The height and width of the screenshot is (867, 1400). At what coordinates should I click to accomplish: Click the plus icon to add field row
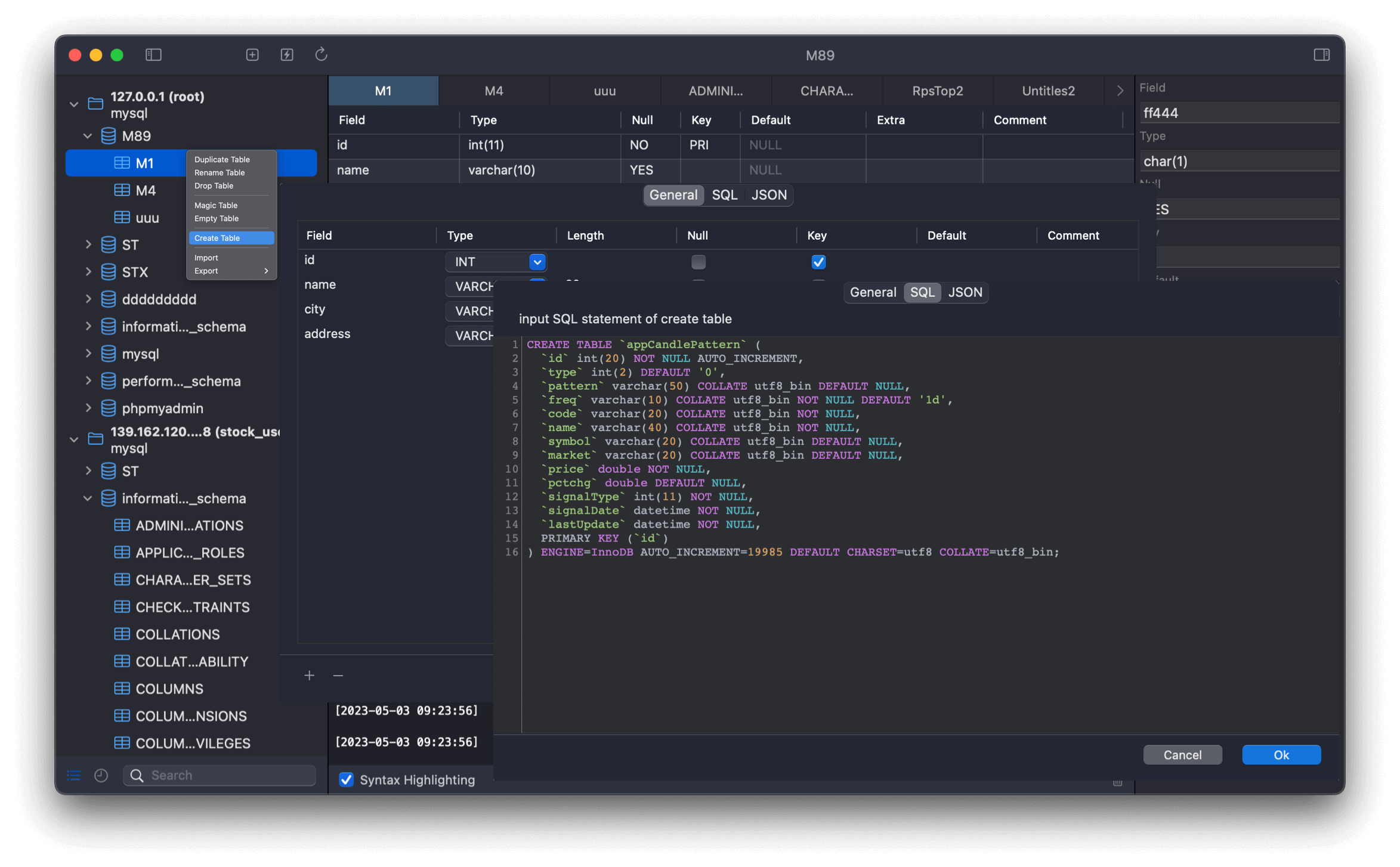(309, 675)
